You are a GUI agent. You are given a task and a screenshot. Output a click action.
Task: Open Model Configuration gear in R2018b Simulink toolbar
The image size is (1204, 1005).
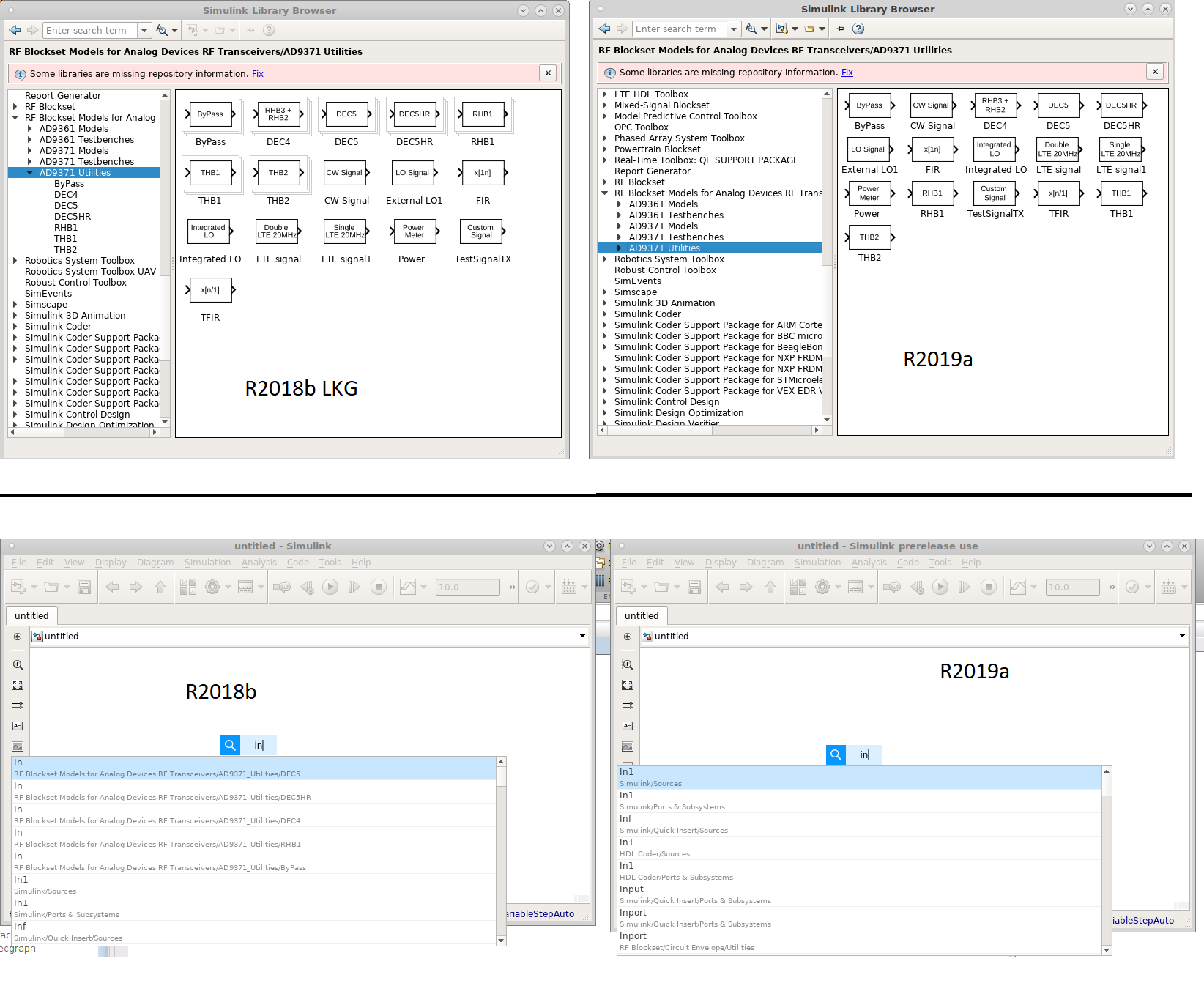212,587
